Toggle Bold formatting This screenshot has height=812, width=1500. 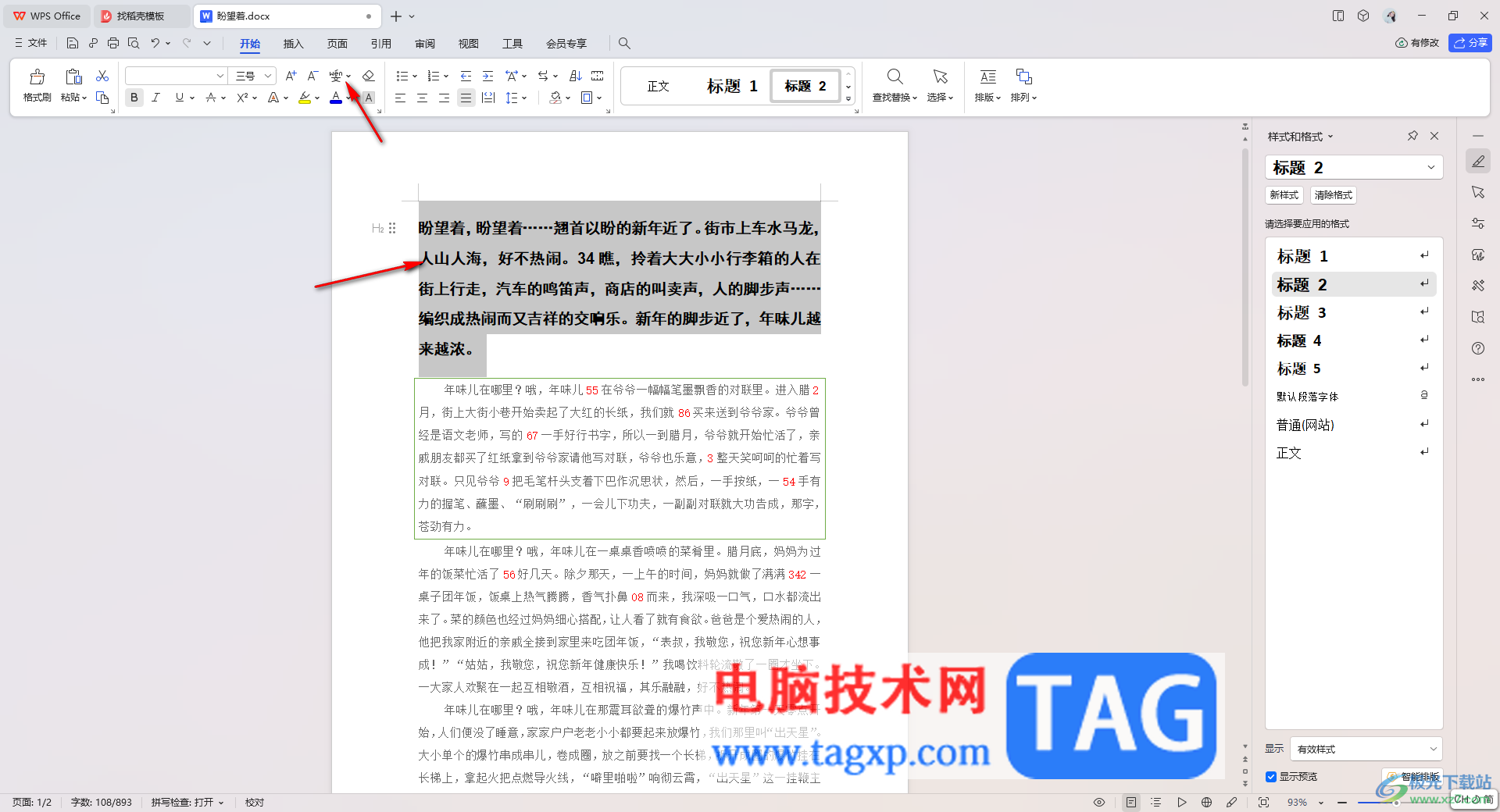(134, 98)
